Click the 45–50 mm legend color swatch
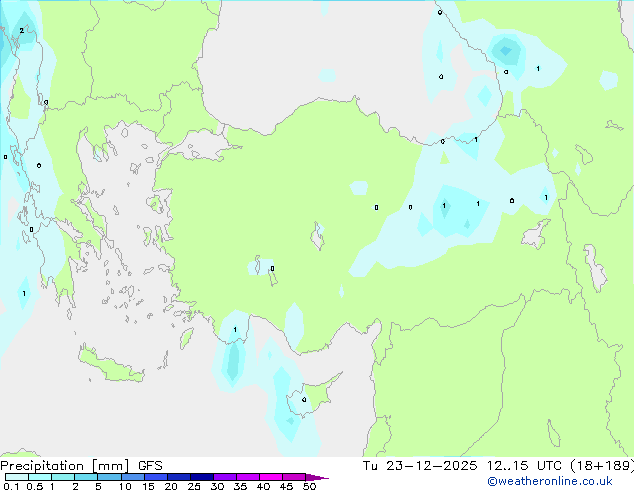 [294, 477]
